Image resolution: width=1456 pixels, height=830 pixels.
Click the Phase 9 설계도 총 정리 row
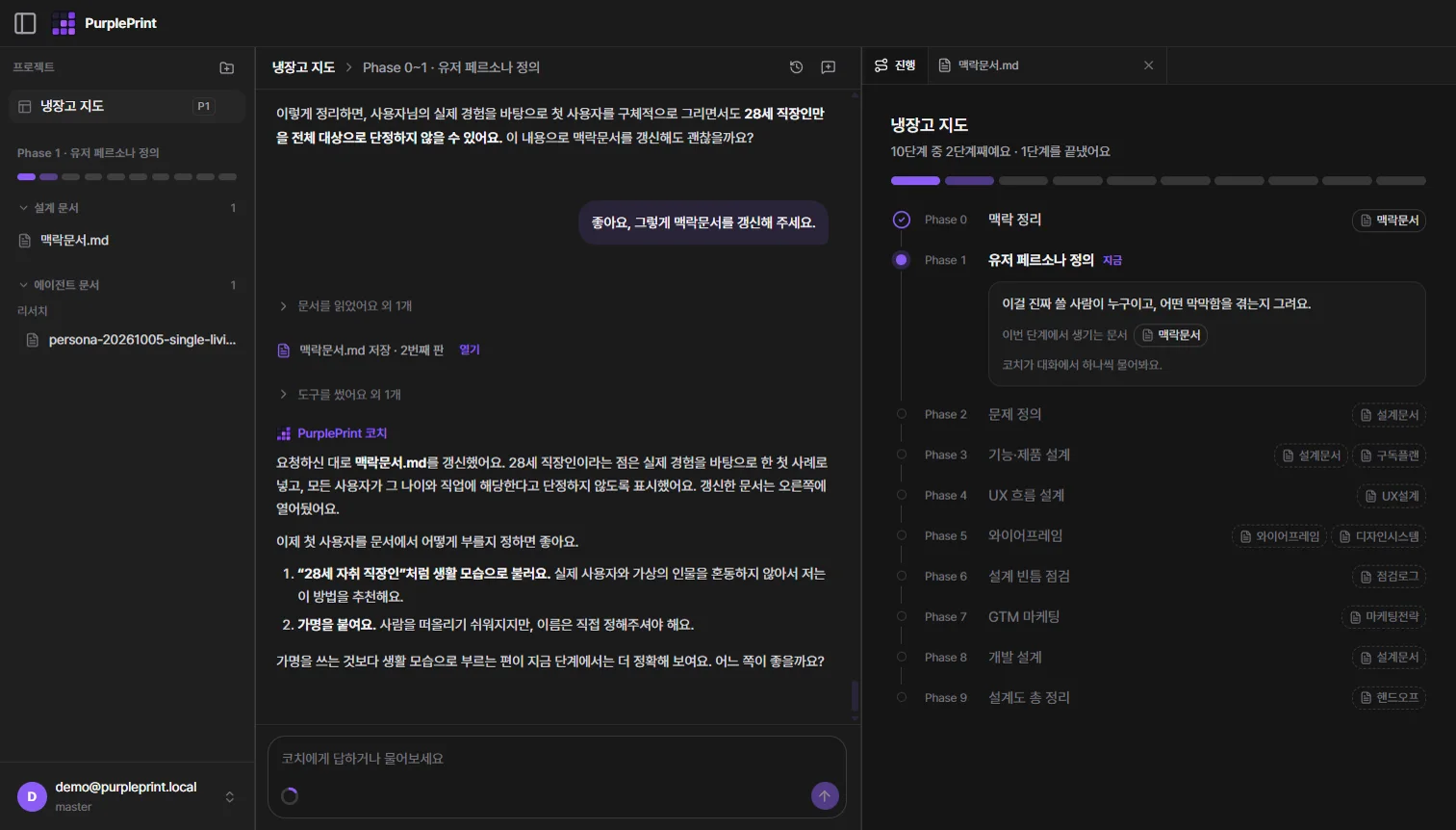[x=1159, y=698]
